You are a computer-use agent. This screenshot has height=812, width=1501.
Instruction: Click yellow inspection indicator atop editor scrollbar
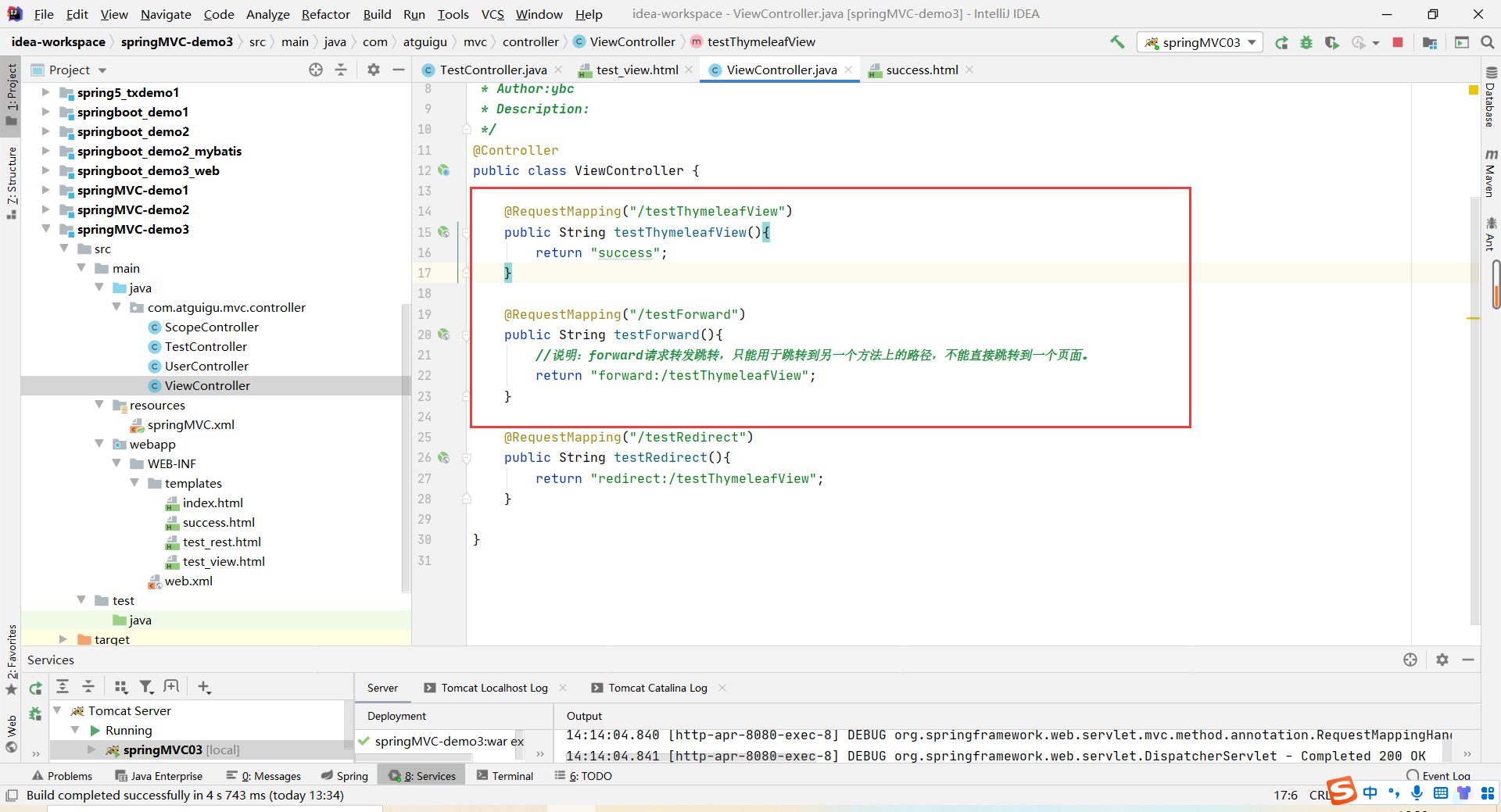coord(1474,91)
